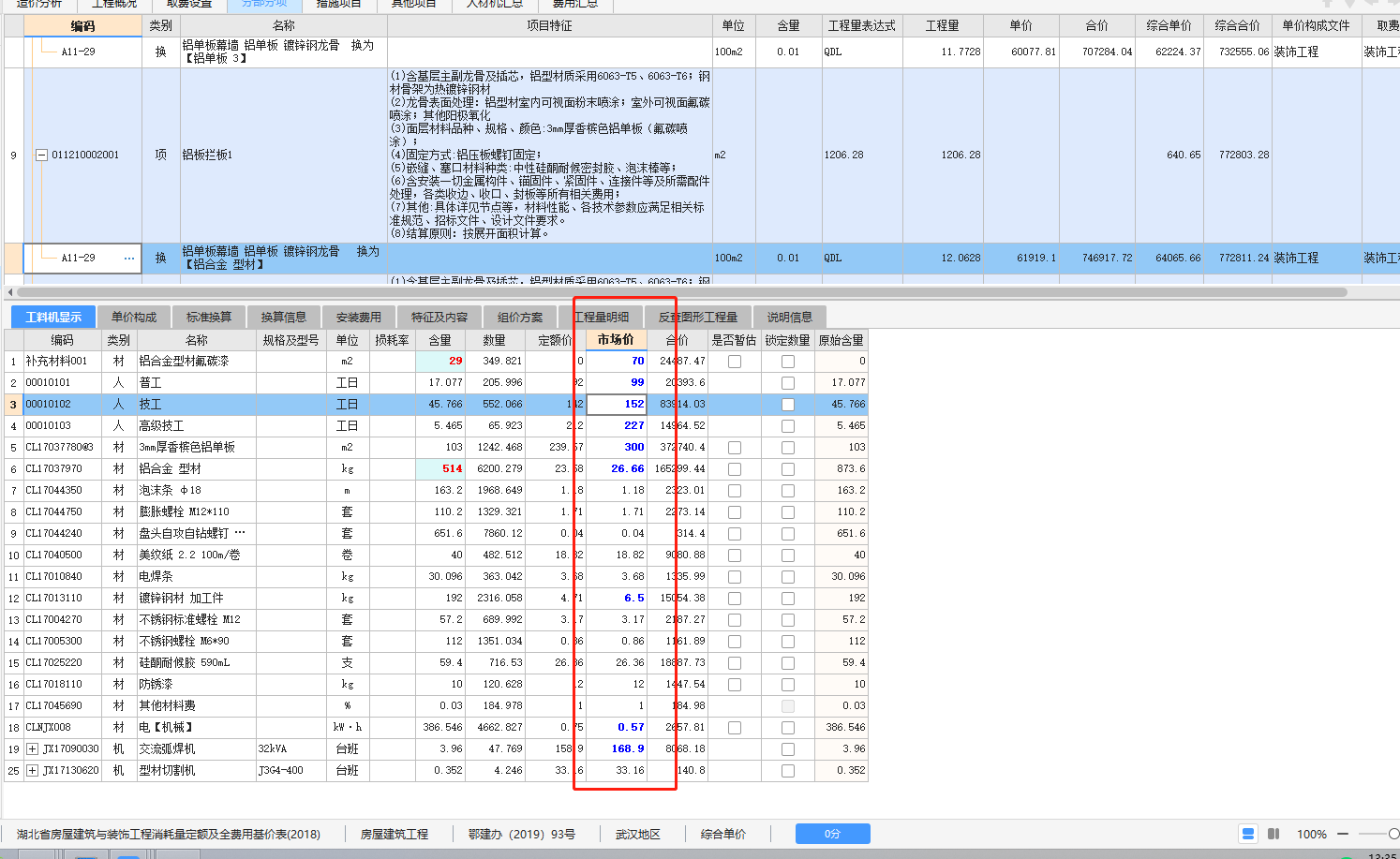Viewport: 1400px width, 859px height.
Task: Select the 铝板拦板1 item name cell
Action: coord(283,156)
